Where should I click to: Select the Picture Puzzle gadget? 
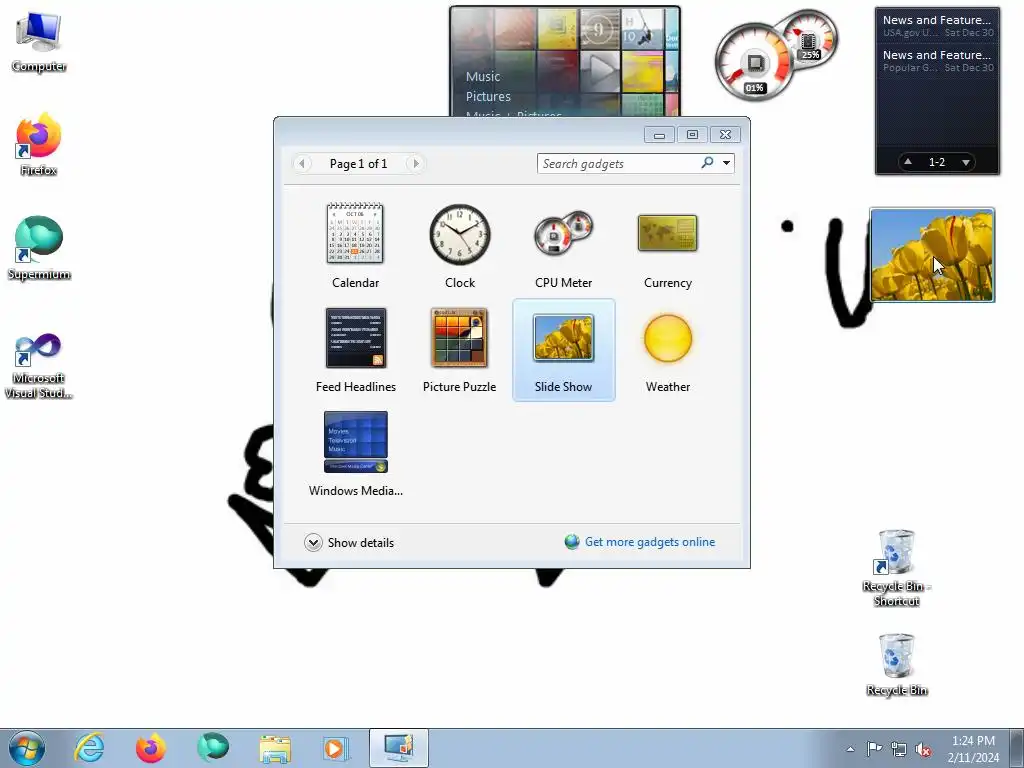coord(460,350)
